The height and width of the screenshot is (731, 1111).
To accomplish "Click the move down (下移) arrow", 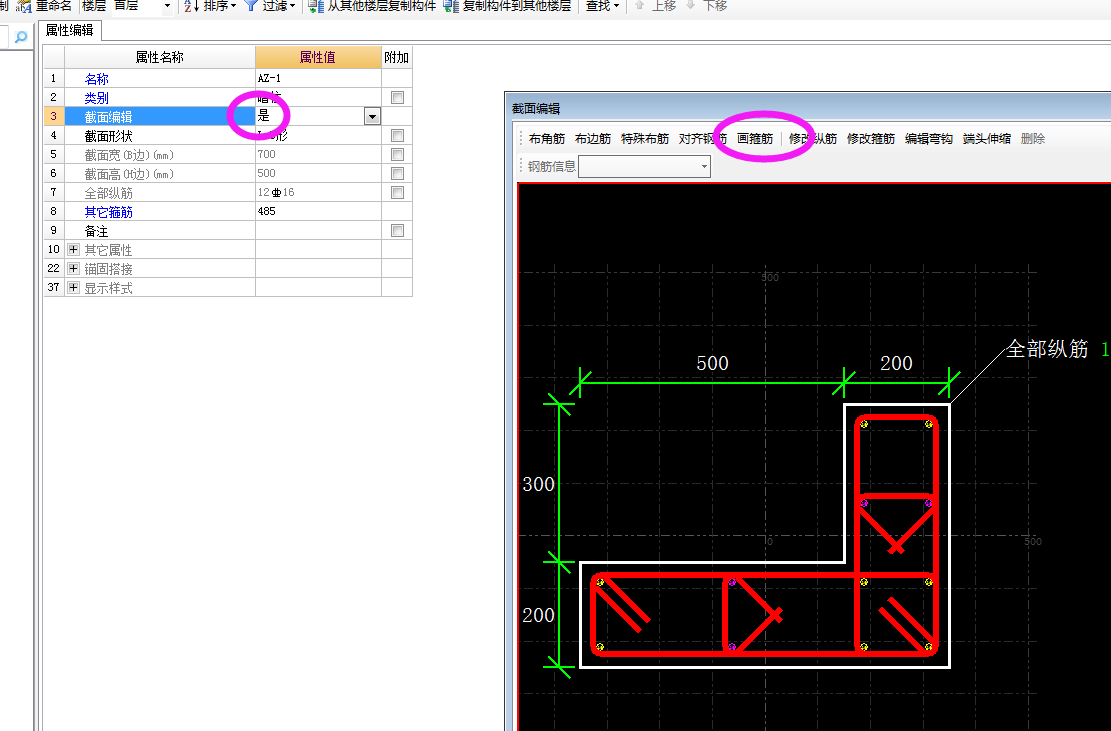I will click(690, 5).
